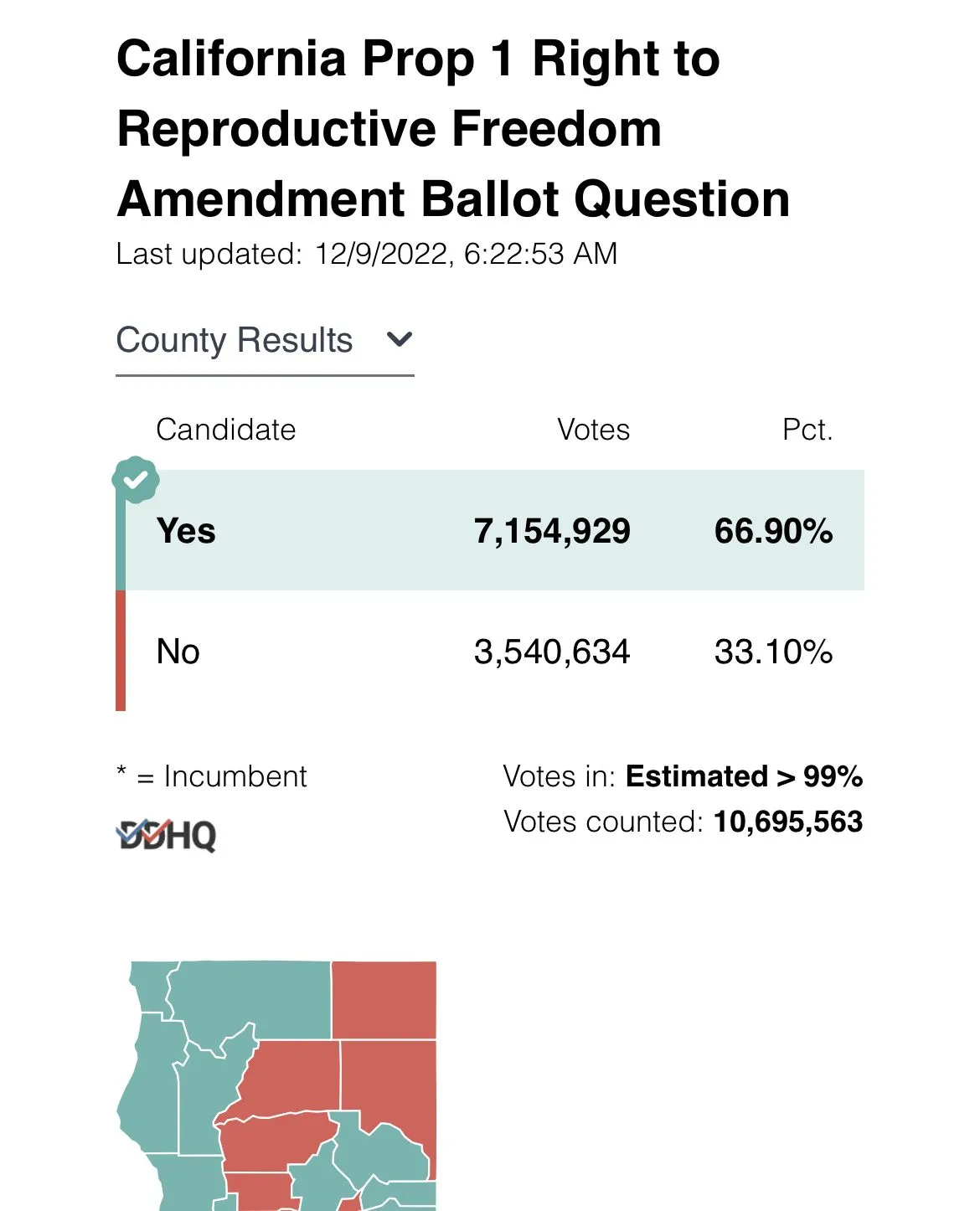The width and height of the screenshot is (980, 1211).
Task: Select the Candidate column header
Action: [x=226, y=430]
